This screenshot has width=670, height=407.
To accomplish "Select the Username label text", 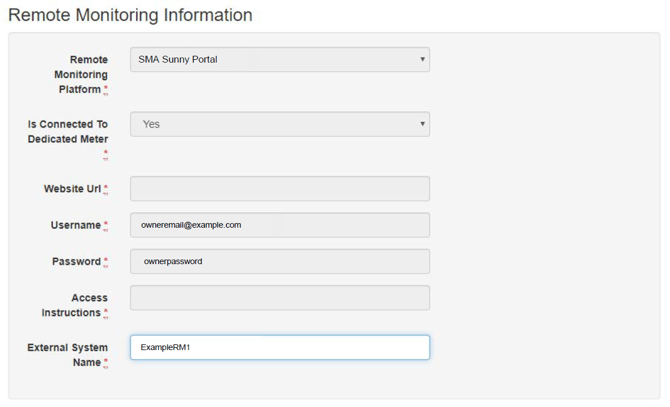I will (75, 225).
